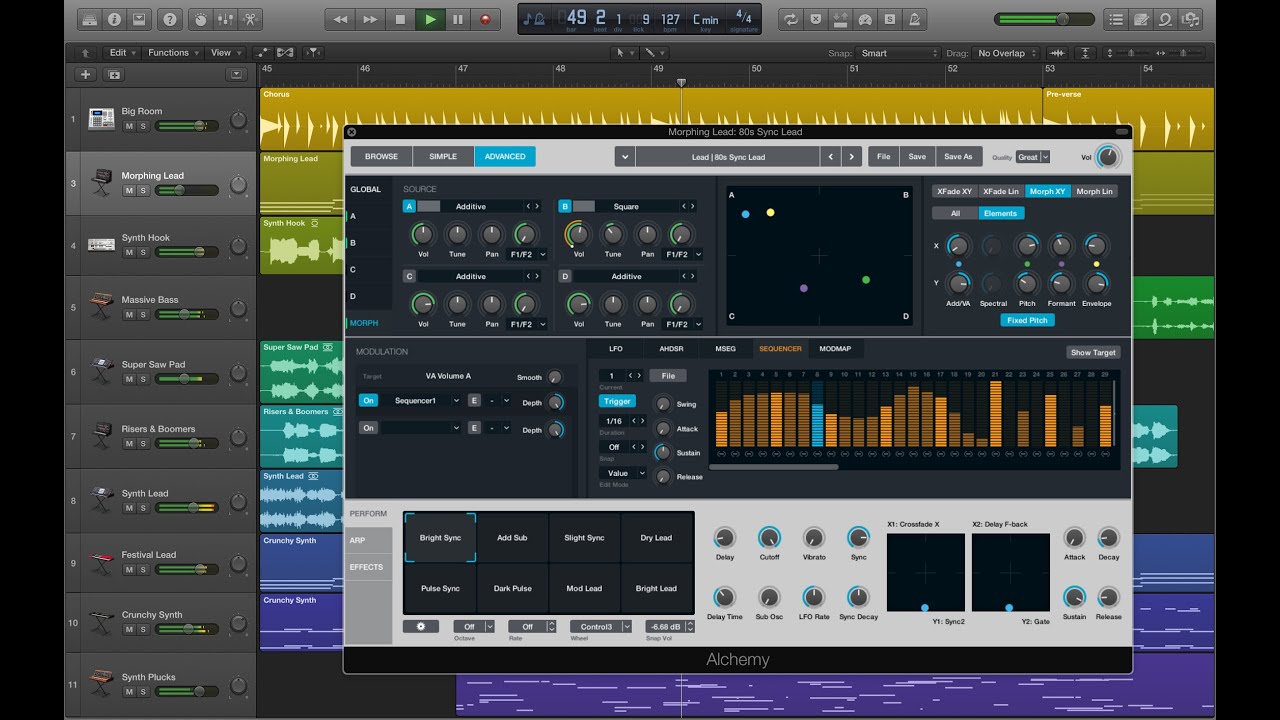Open the Drag No Overlap dropdown

pos(1008,53)
